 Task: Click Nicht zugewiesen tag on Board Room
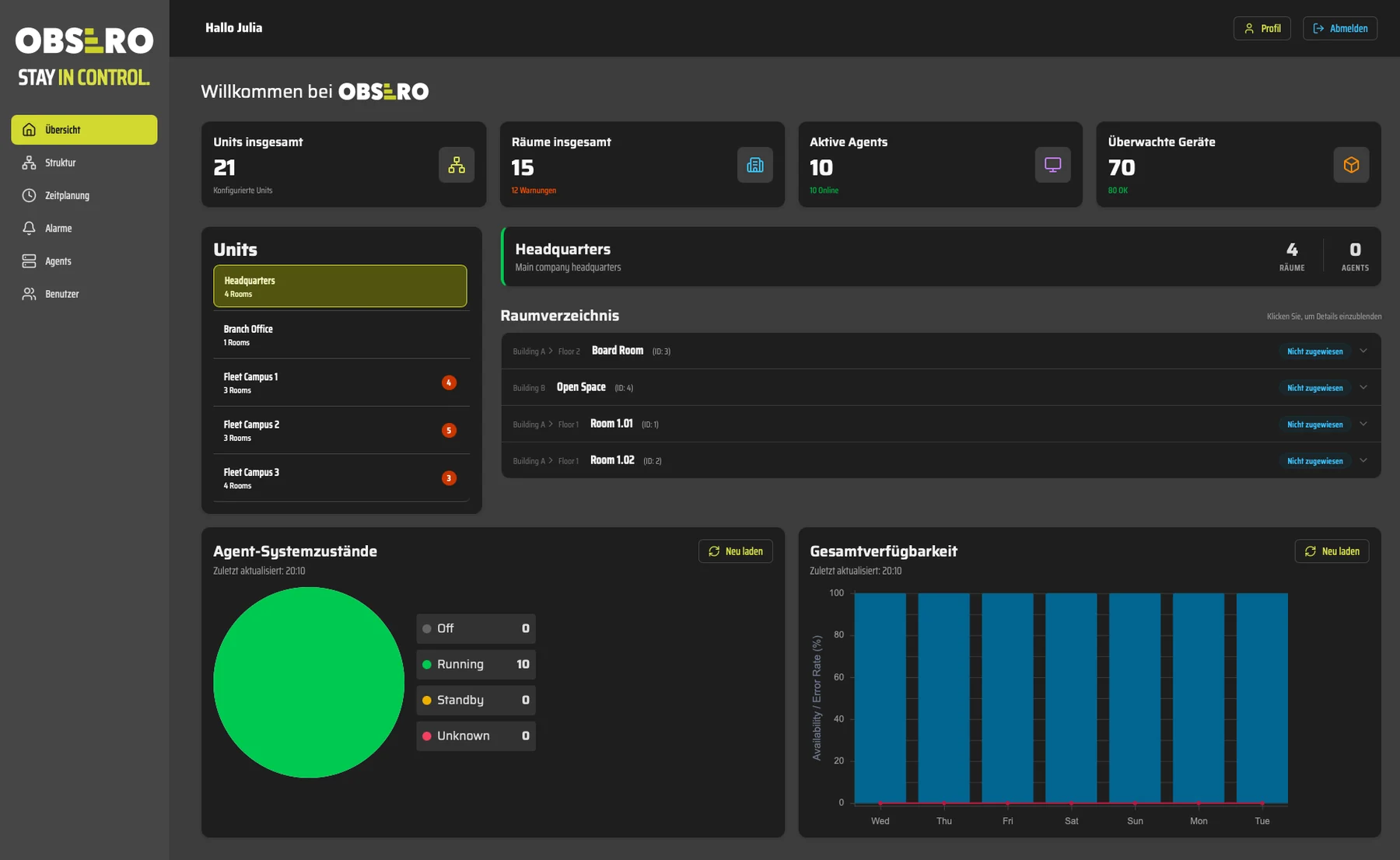1314,351
